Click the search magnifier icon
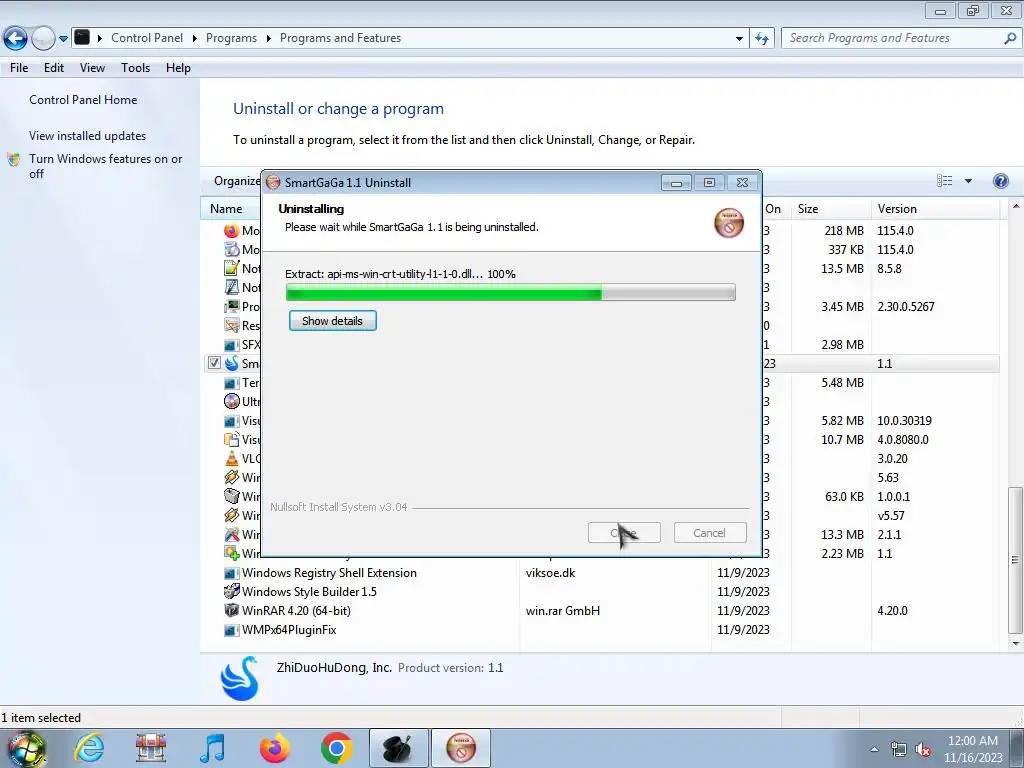This screenshot has width=1024, height=768. click(1010, 39)
